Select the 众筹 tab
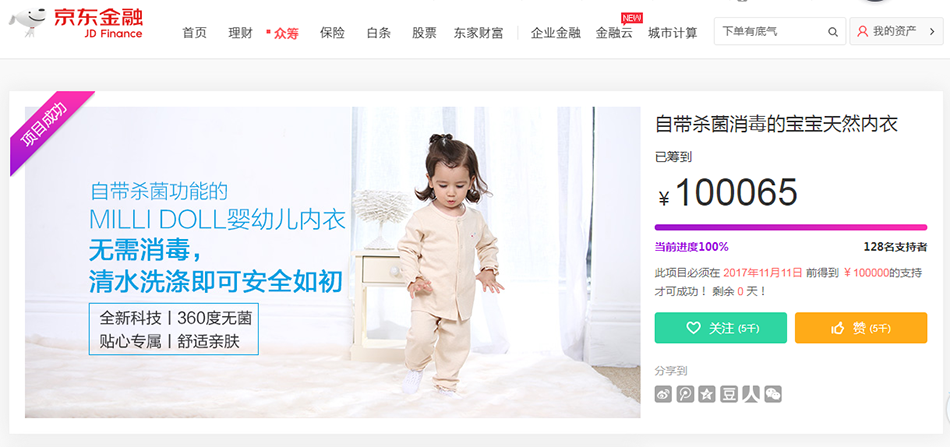 pyautogui.click(x=286, y=33)
